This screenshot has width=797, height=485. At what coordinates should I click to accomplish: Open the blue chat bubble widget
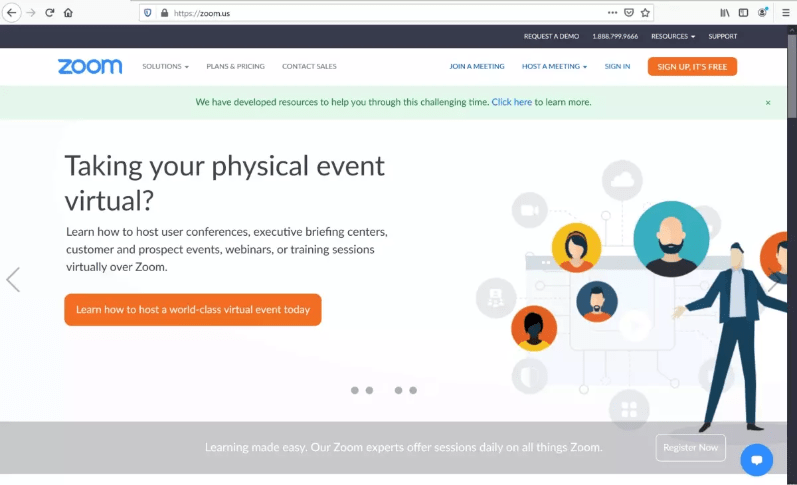(757, 460)
